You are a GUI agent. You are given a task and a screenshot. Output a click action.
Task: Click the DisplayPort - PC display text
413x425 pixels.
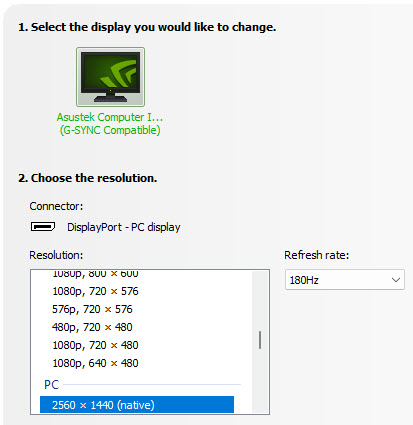coord(124,227)
